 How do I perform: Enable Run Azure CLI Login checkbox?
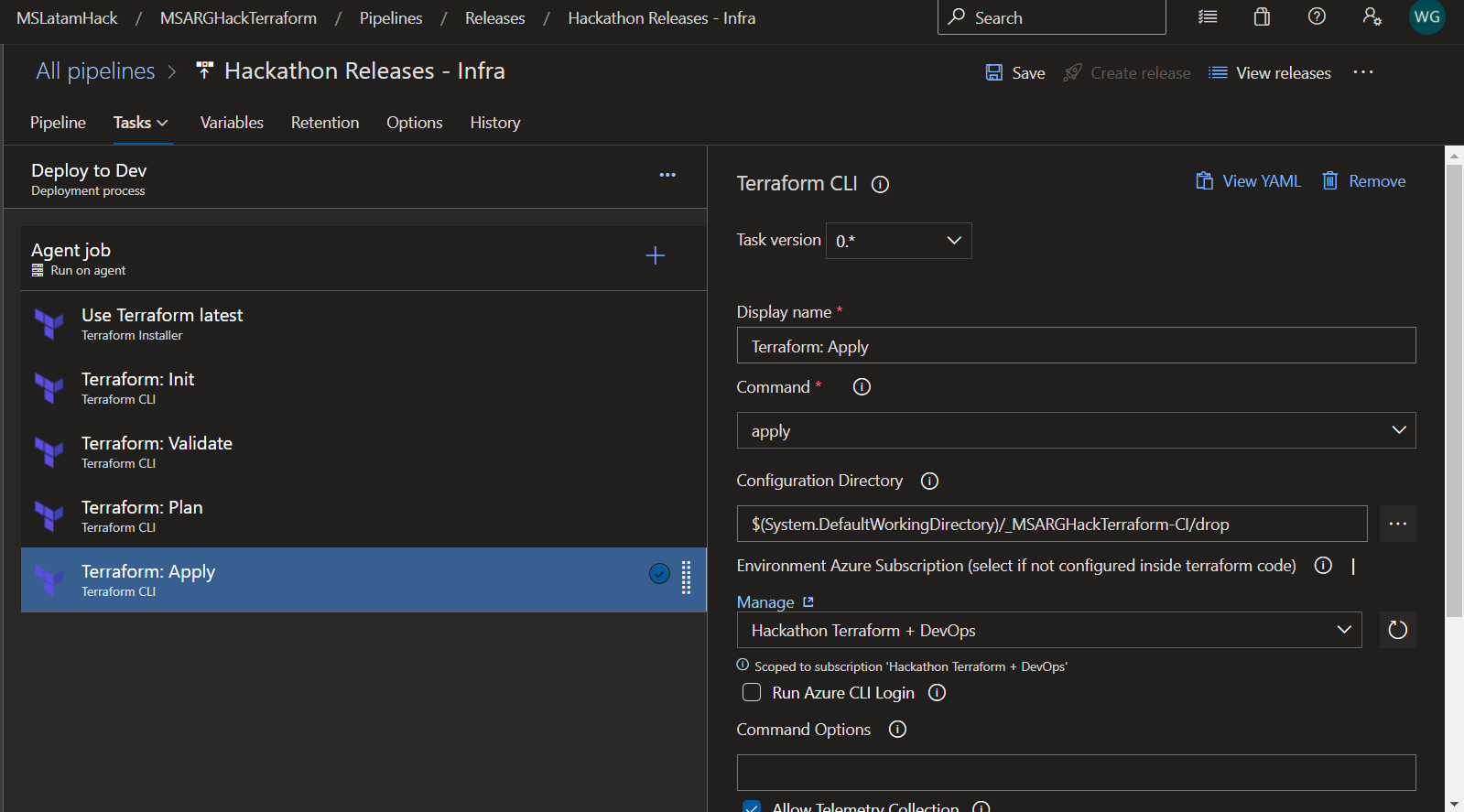coord(752,692)
